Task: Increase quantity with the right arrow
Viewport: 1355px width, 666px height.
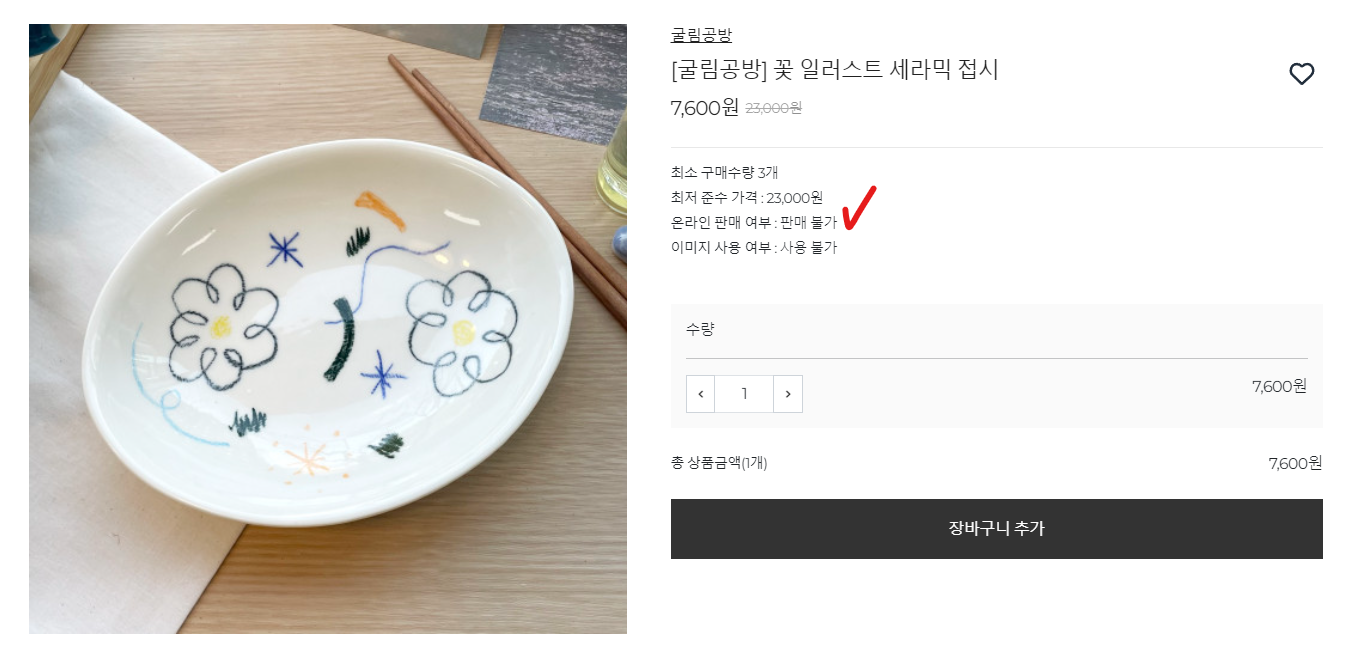Action: pos(788,394)
